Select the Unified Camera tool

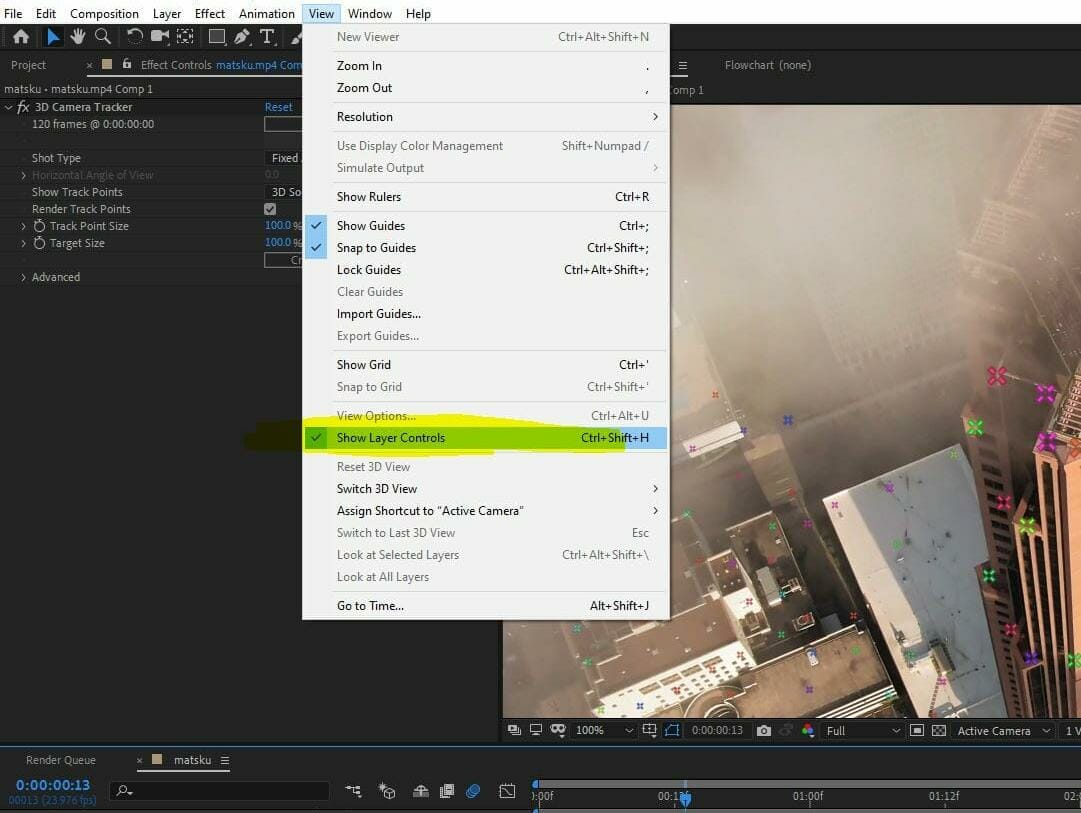click(x=160, y=37)
